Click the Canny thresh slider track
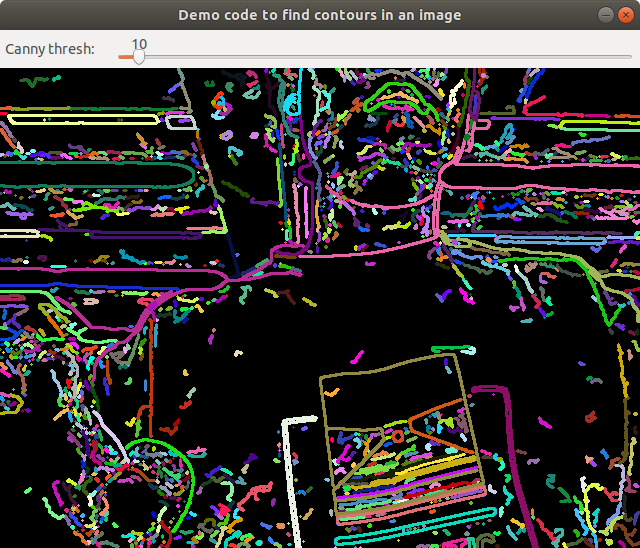 (375, 57)
